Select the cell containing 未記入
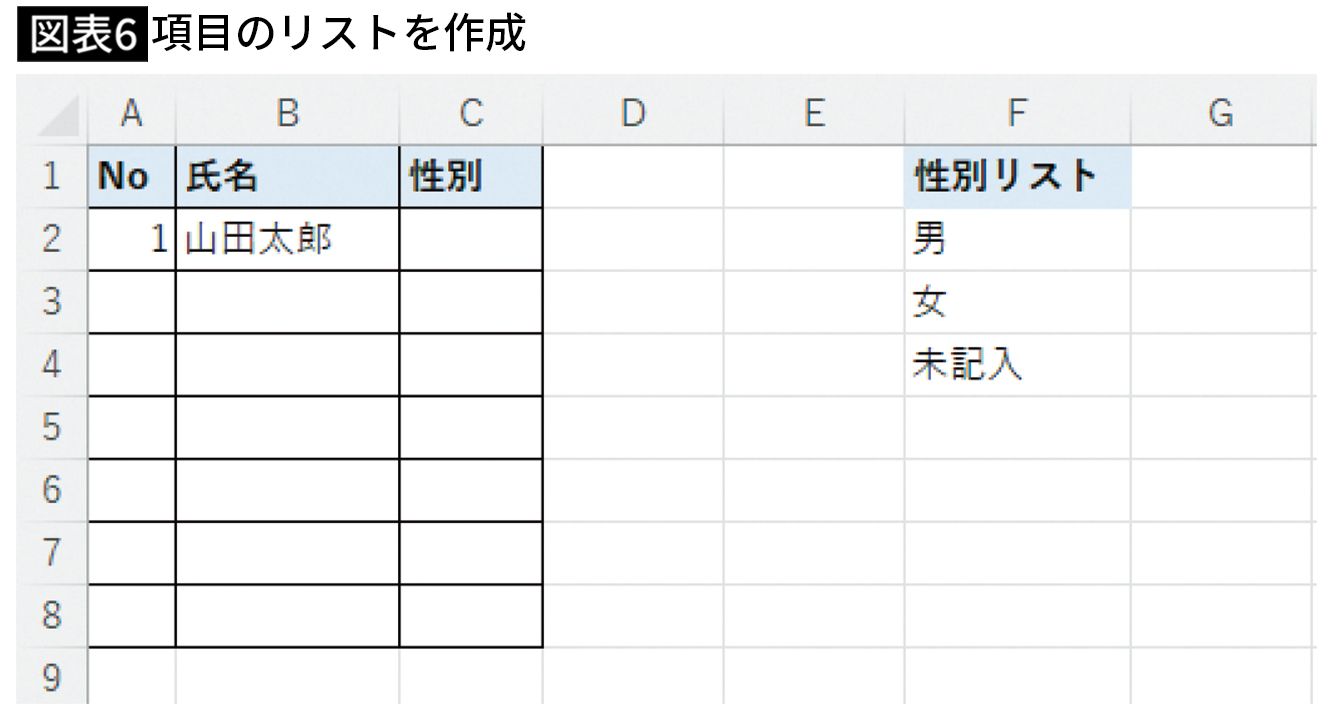The height and width of the screenshot is (720, 1340). point(1017,365)
